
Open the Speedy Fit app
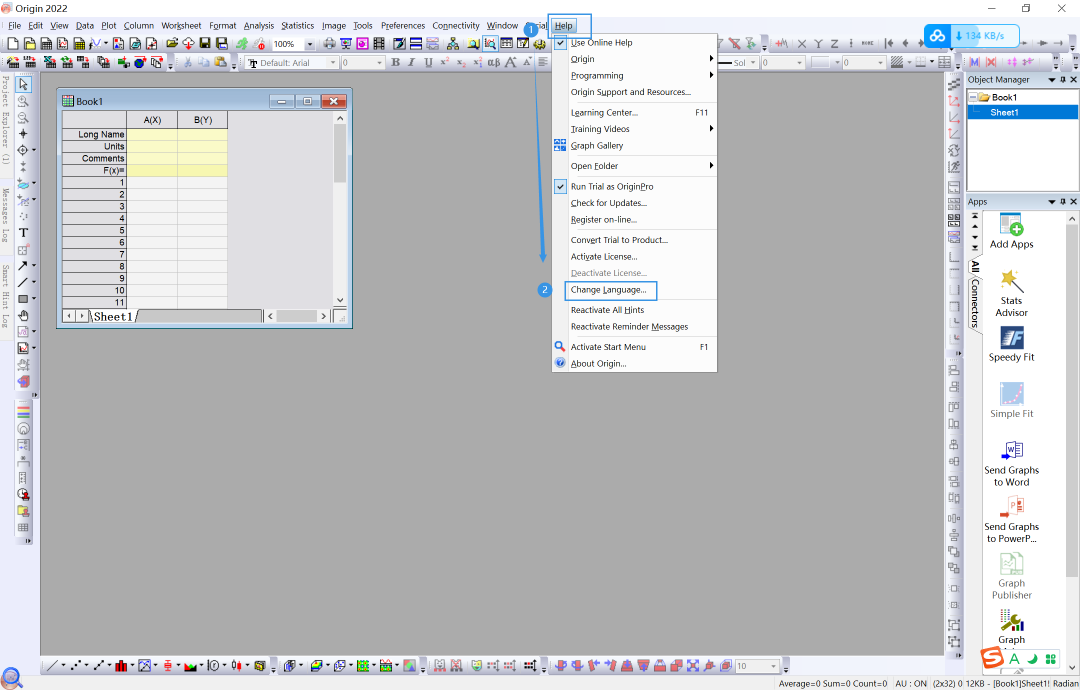pos(1011,344)
